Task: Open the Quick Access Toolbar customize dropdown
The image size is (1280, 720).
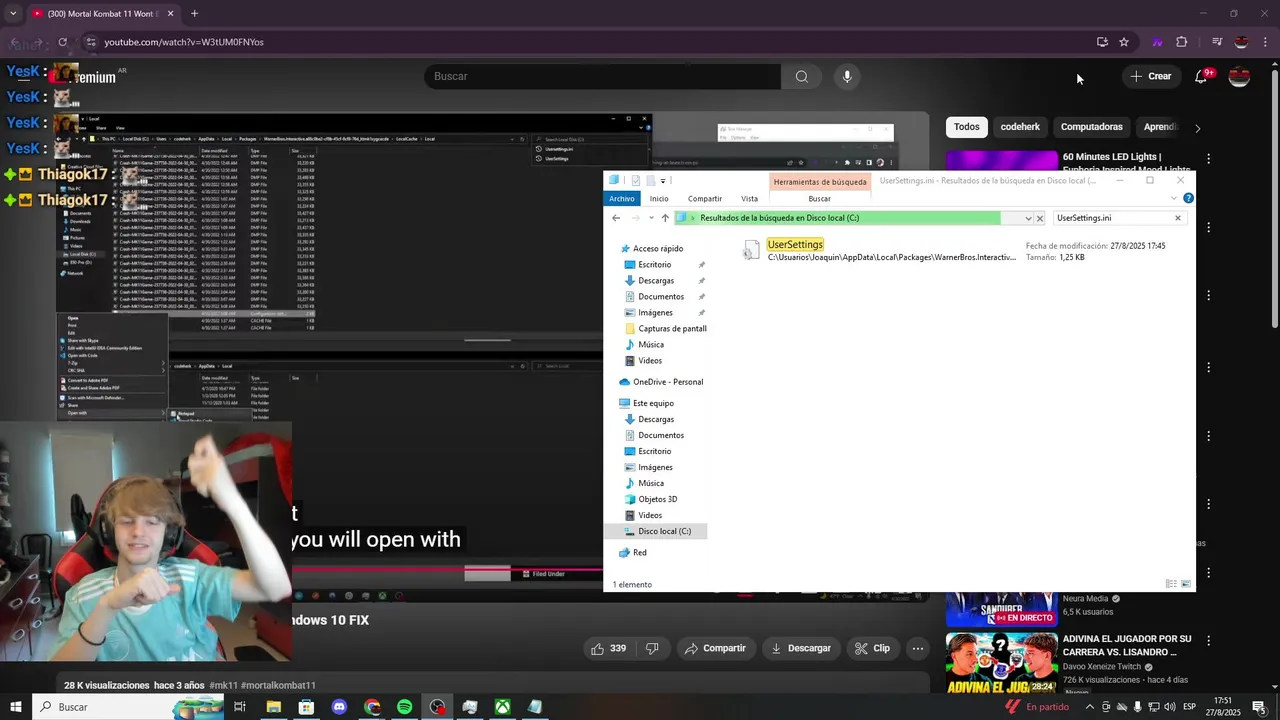Action: [x=663, y=181]
